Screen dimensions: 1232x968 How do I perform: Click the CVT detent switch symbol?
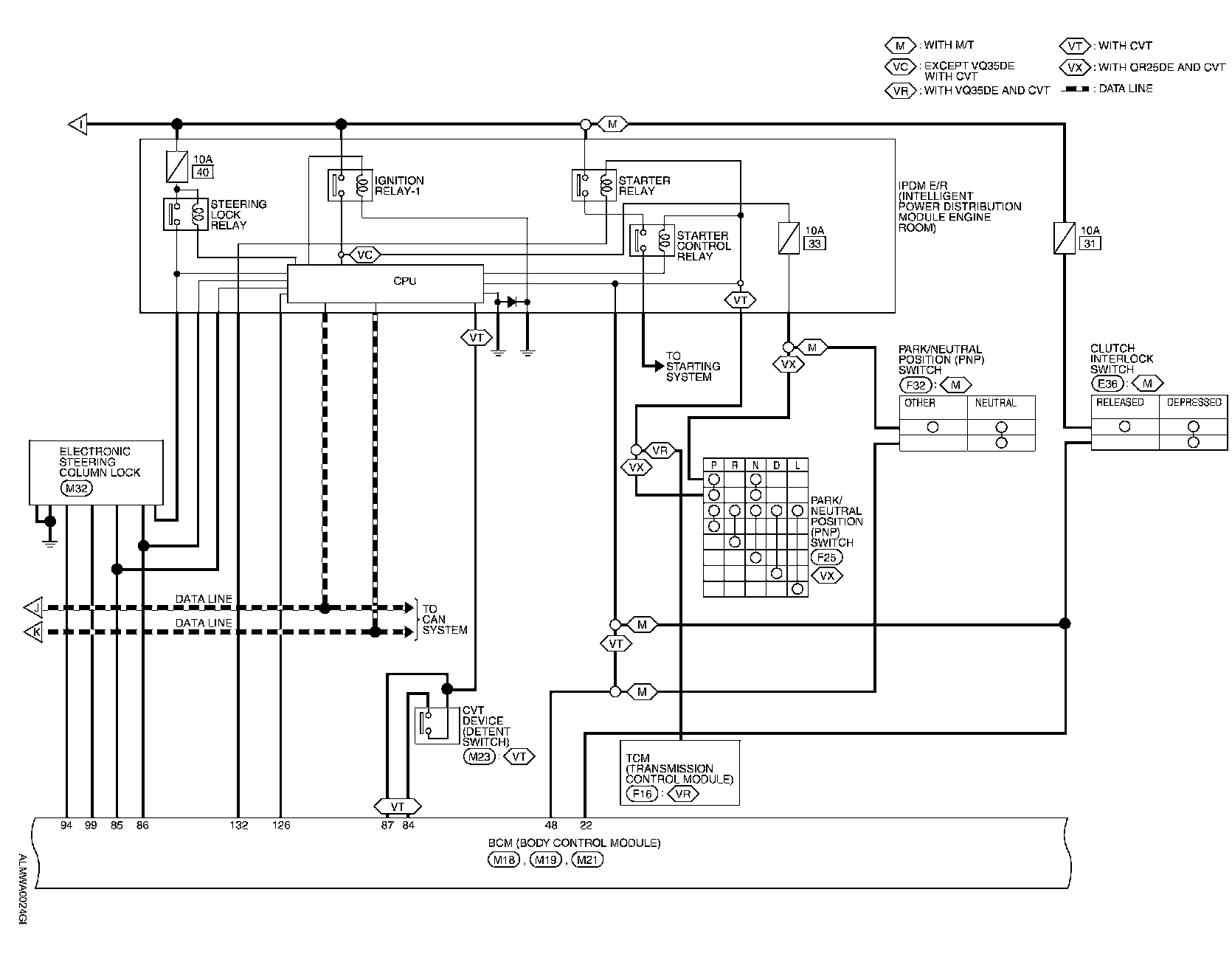click(432, 725)
